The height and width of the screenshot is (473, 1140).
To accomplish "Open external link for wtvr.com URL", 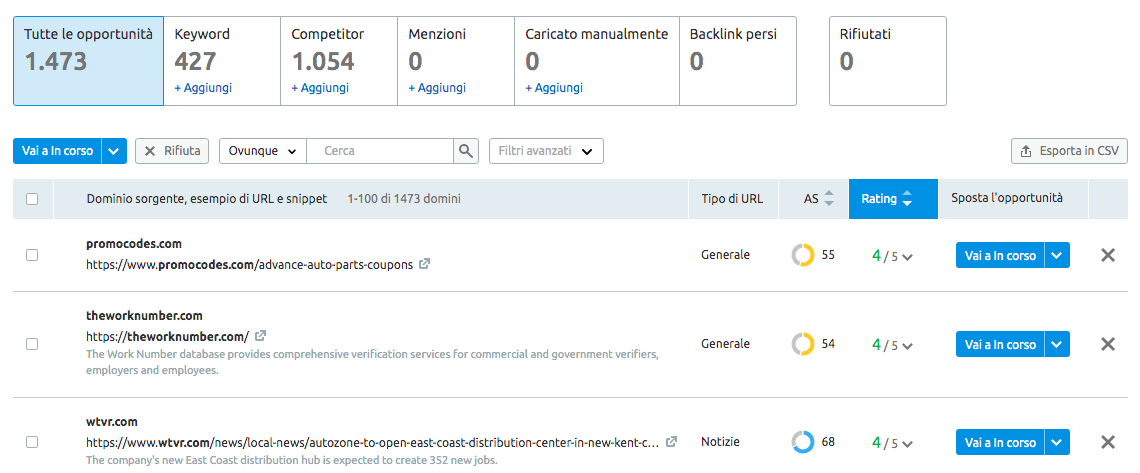I will pyautogui.click(x=672, y=442).
